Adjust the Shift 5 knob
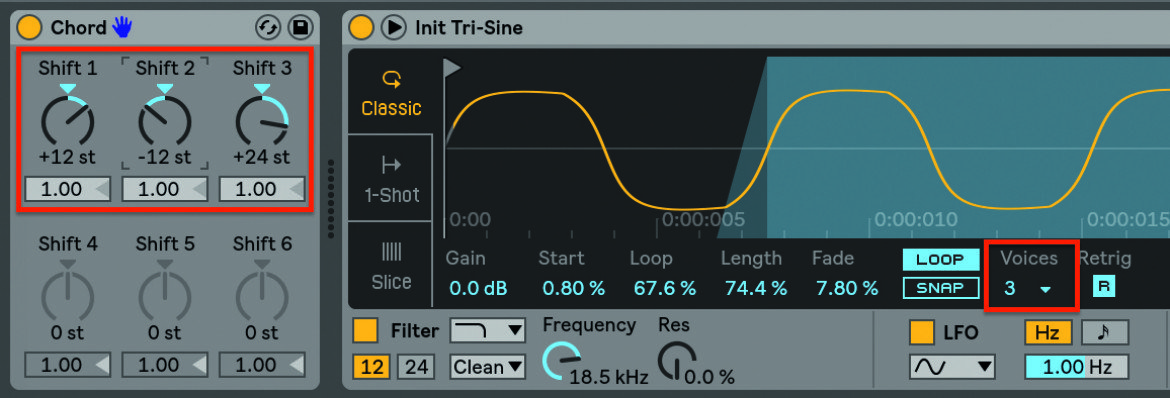This screenshot has height=398, width=1170. click(165, 297)
